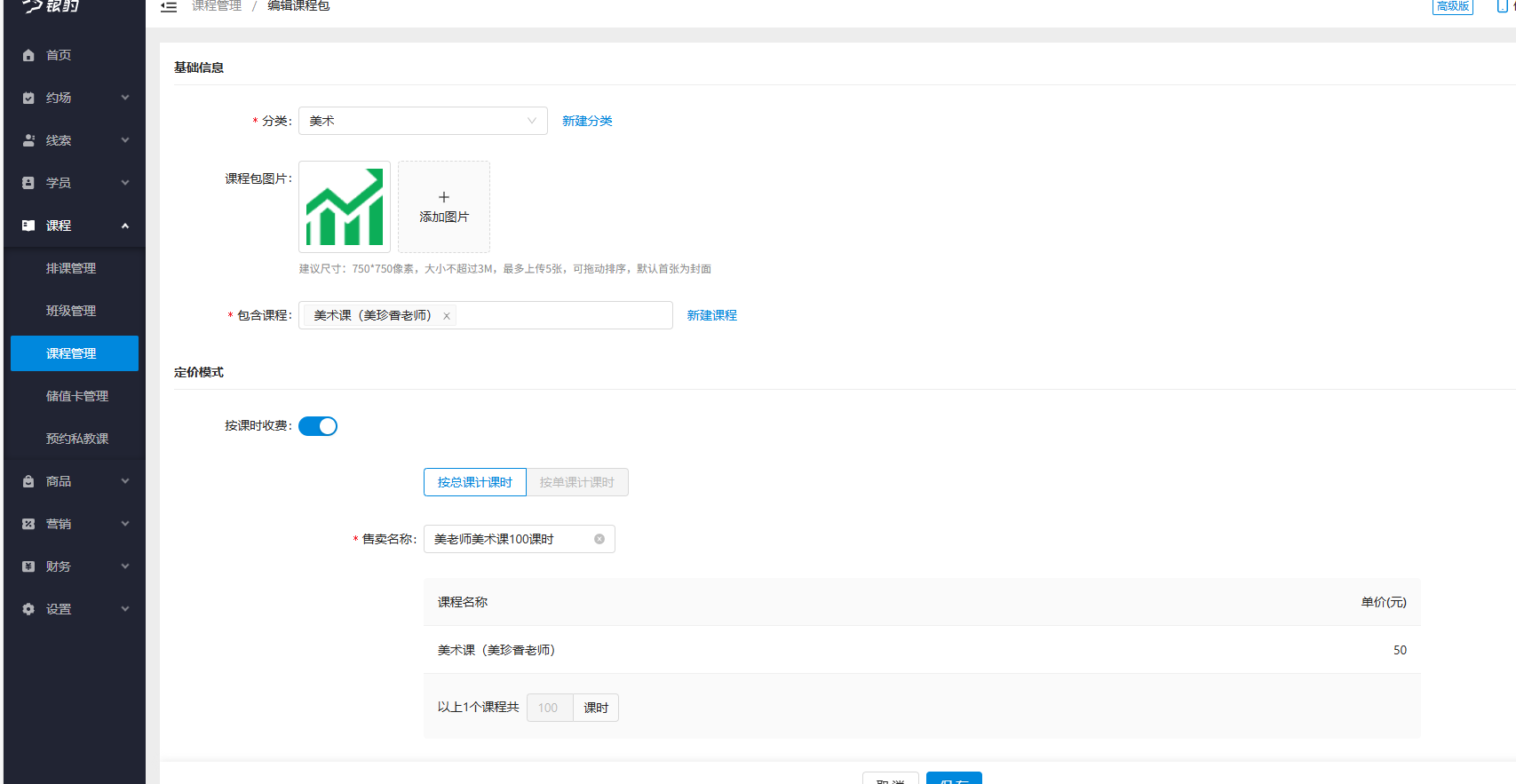The image size is (1516, 784).
Task: Click the total 课时 count field showing 100
Action: (x=550, y=708)
